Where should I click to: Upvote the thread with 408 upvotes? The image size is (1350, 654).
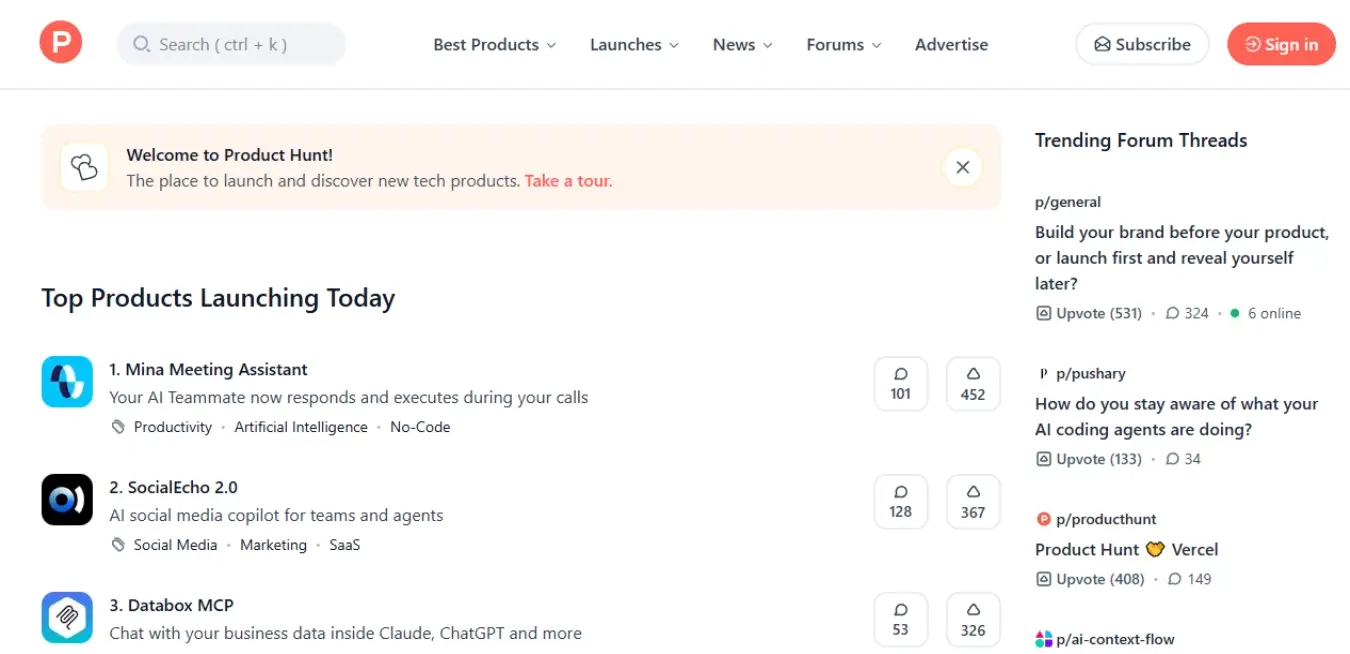(1088, 579)
